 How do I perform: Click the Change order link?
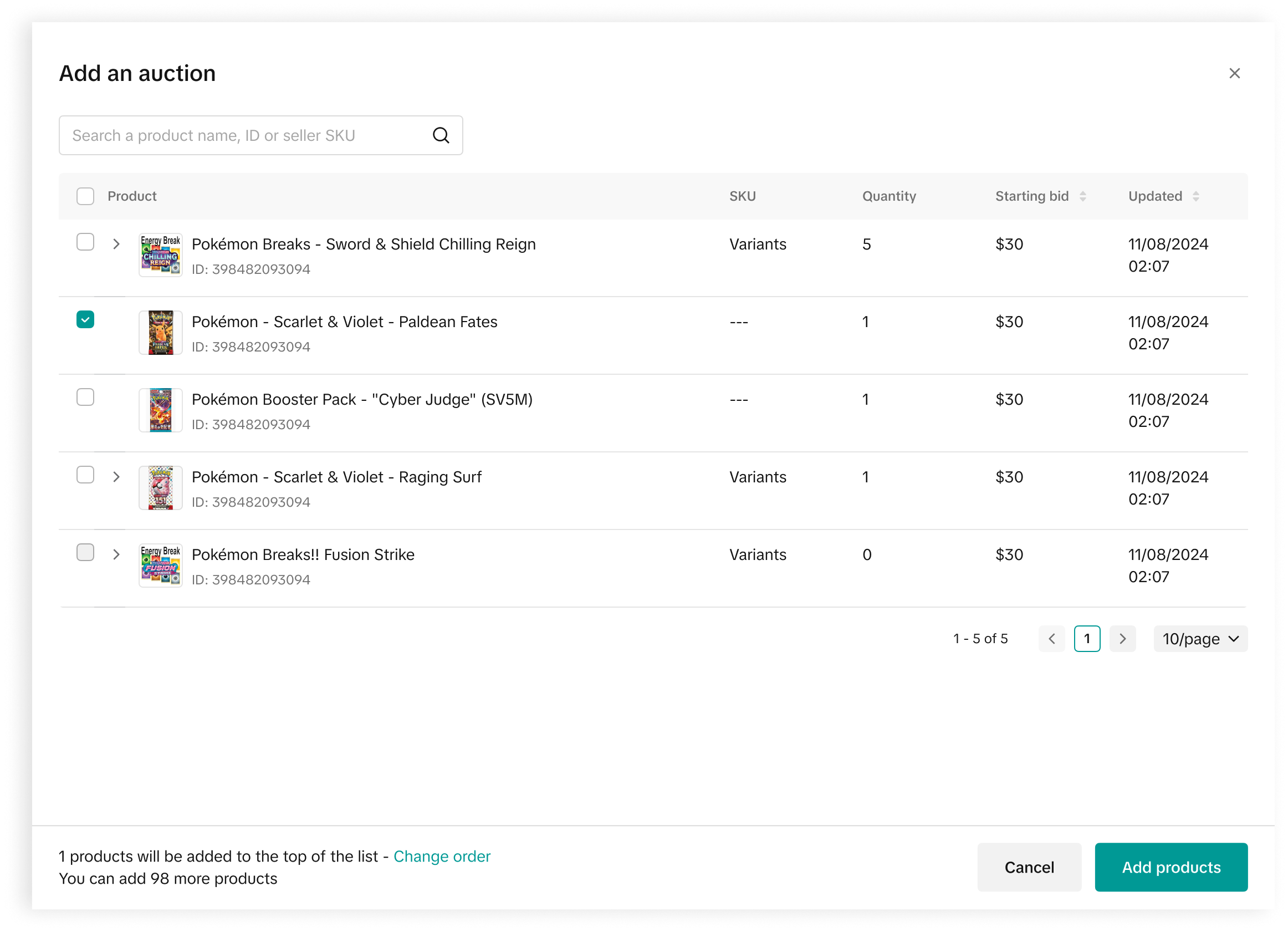click(441, 856)
